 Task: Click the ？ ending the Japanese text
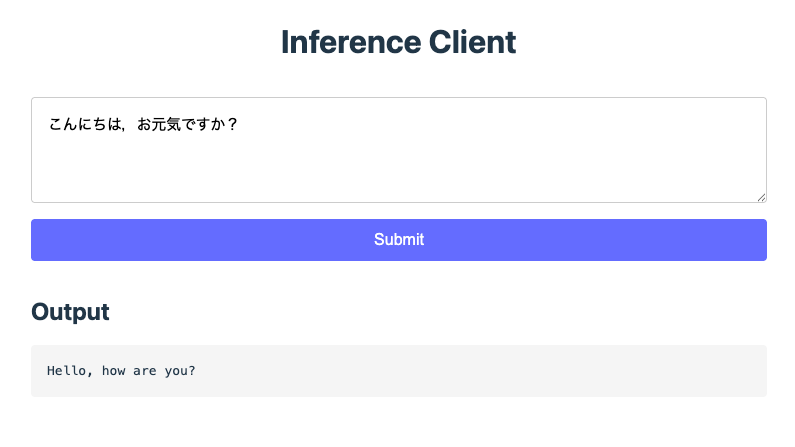tap(232, 126)
